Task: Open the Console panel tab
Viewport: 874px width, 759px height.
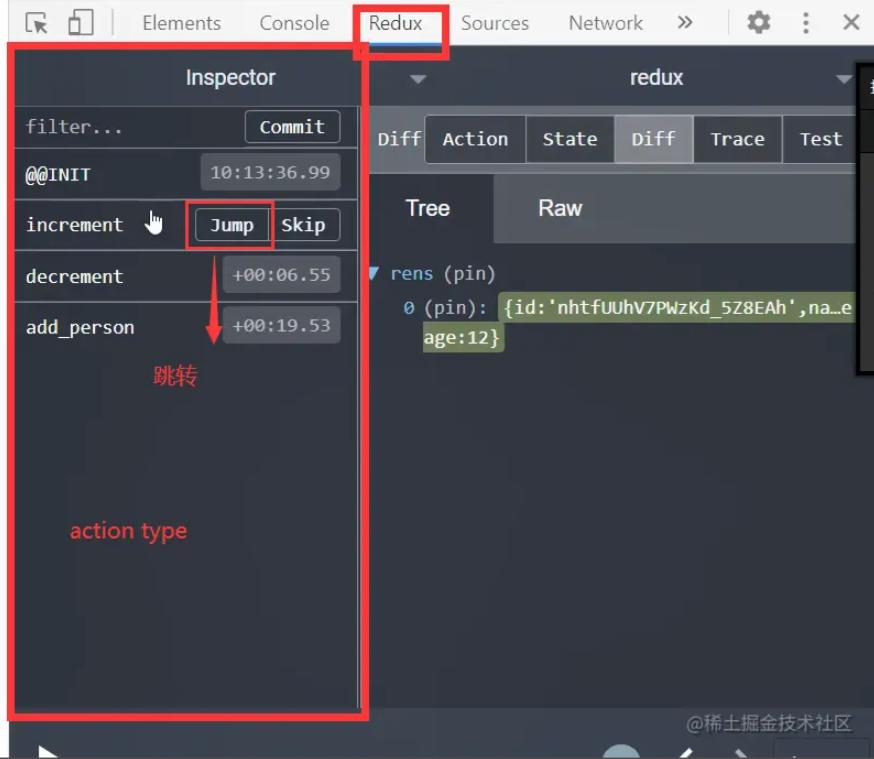Action: pos(293,22)
